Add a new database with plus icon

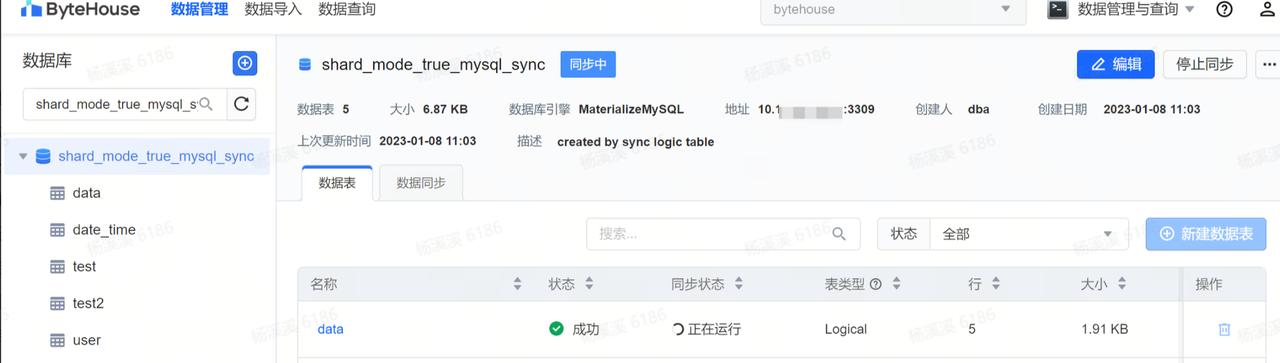[245, 63]
